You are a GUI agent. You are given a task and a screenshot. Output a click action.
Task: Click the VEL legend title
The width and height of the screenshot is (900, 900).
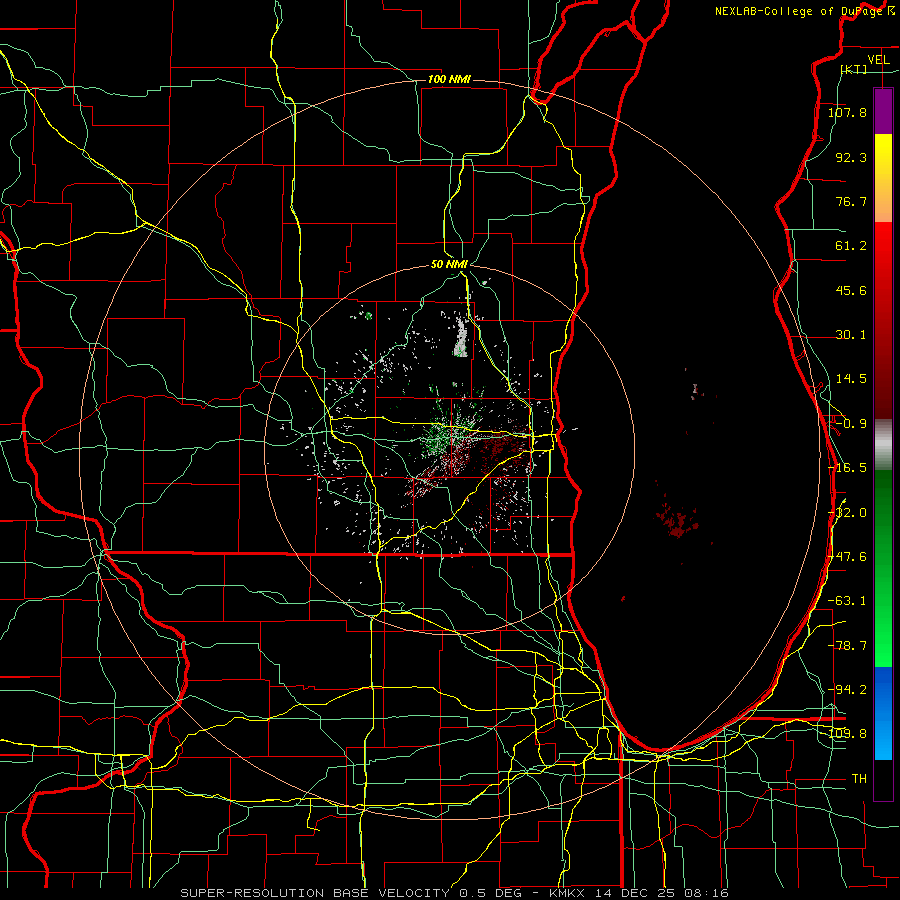[878, 60]
